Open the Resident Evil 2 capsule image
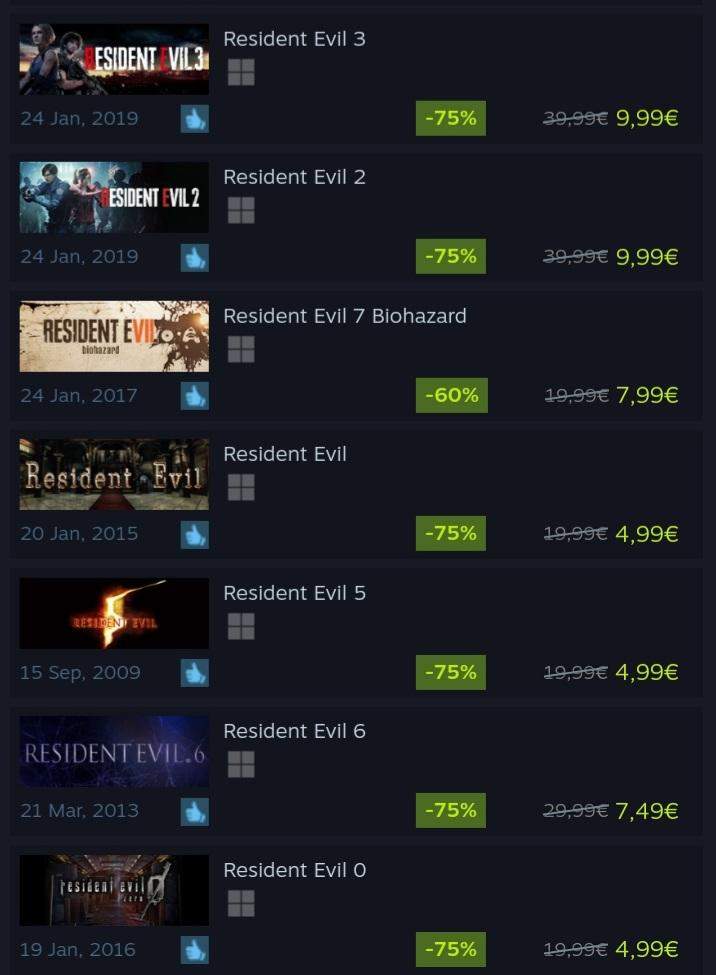The image size is (716, 975). pos(114,198)
